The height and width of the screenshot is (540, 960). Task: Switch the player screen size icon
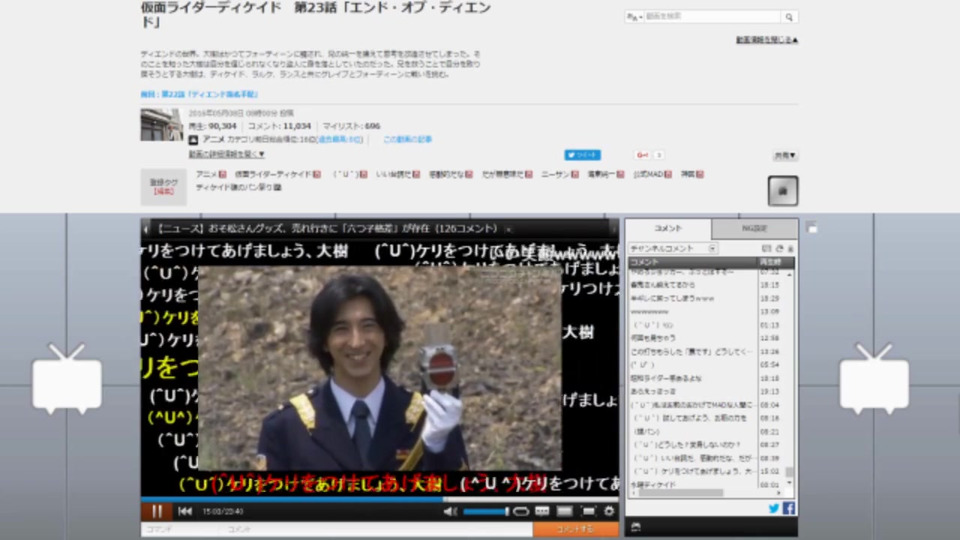tap(564, 511)
